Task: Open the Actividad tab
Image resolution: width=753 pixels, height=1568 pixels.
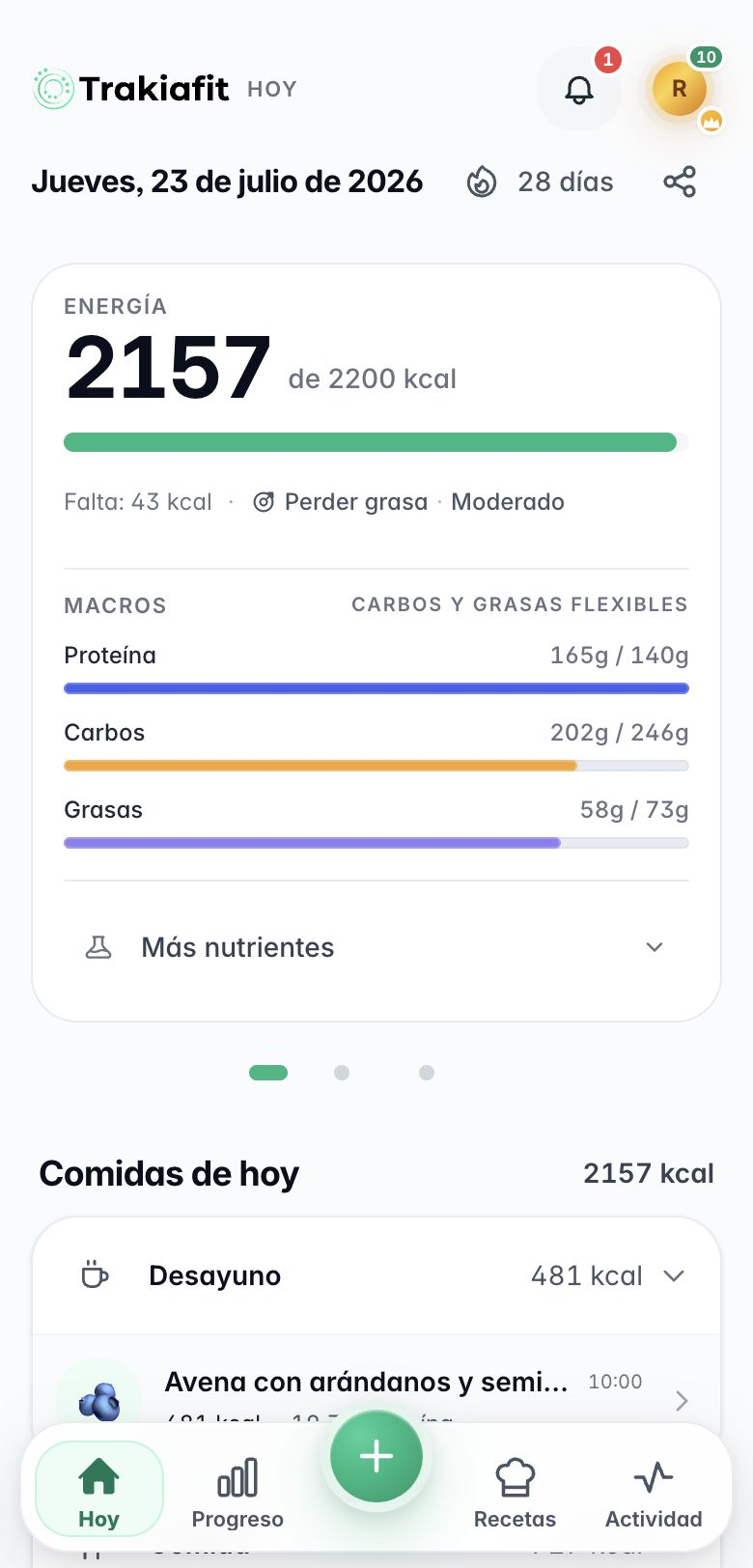Action: click(654, 1492)
